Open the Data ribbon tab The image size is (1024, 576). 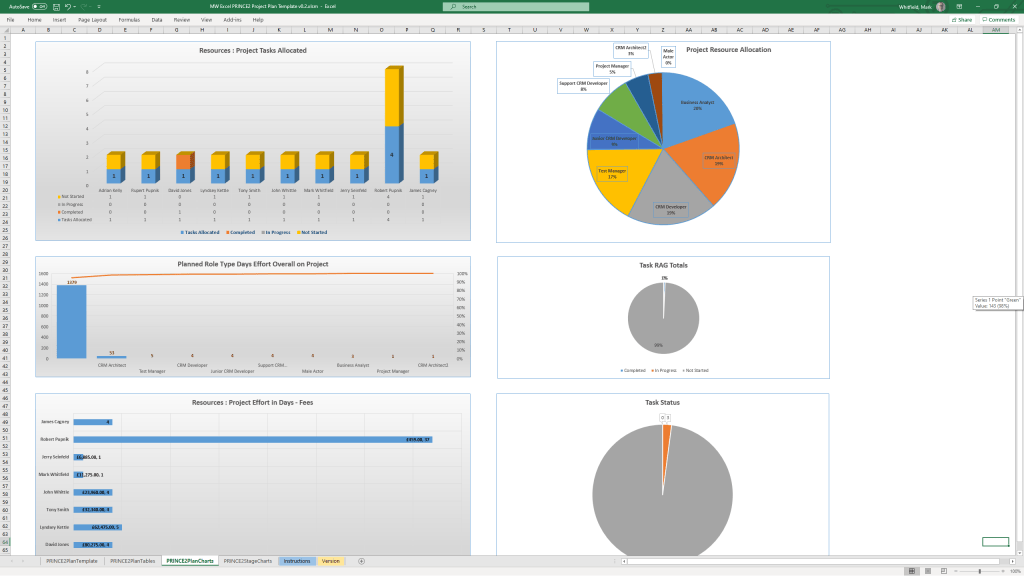tap(157, 20)
